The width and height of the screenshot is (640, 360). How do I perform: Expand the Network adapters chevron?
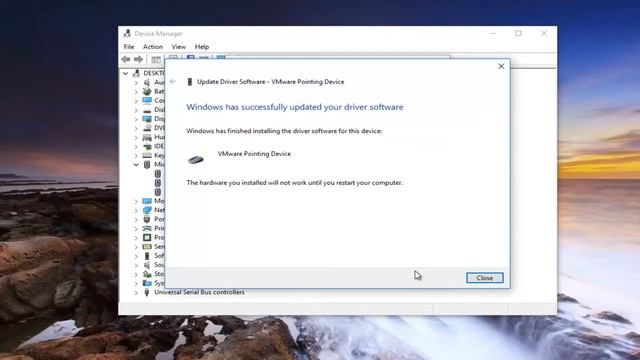pyautogui.click(x=136, y=210)
